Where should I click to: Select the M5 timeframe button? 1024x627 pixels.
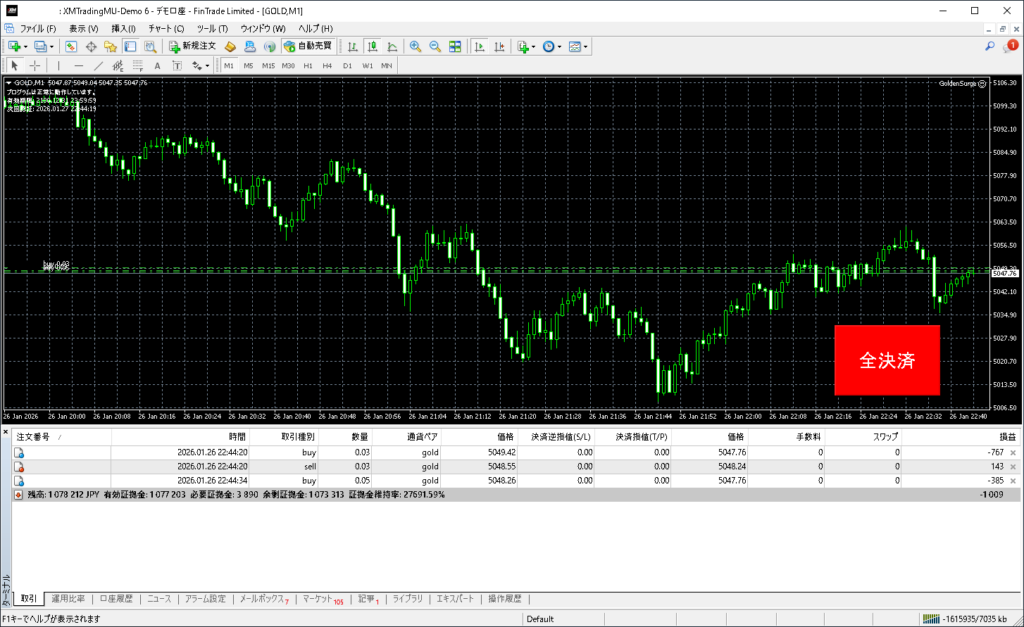(248, 65)
